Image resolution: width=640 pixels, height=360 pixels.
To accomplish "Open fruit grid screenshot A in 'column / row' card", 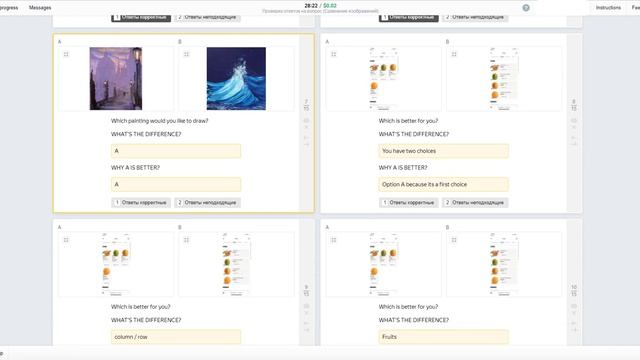I will (x=116, y=264).
